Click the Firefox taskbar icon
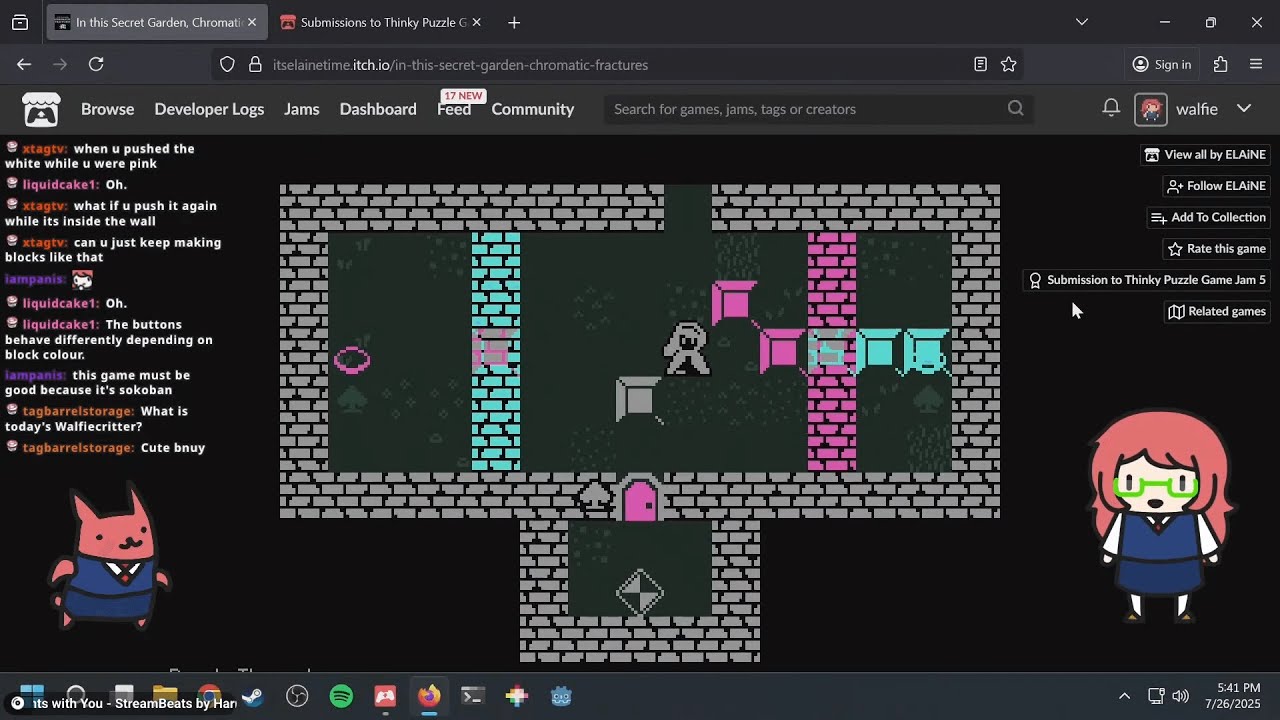Viewport: 1280px width, 720px height. click(x=429, y=696)
